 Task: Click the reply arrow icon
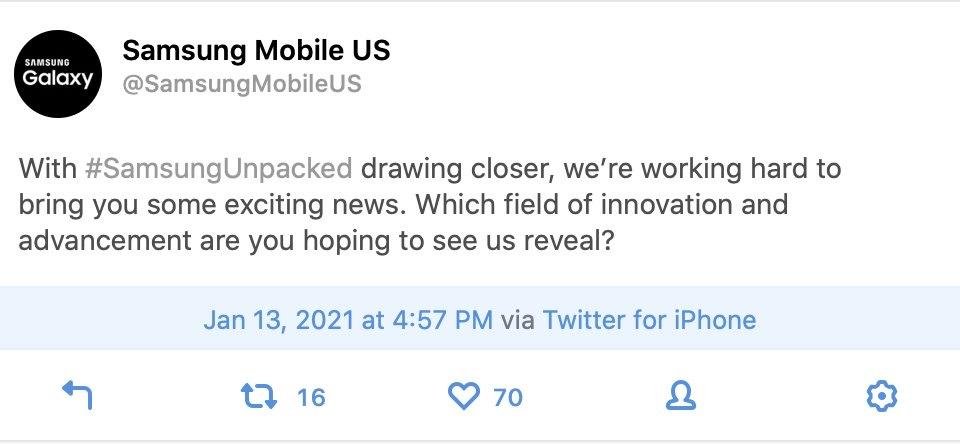tap(78, 395)
